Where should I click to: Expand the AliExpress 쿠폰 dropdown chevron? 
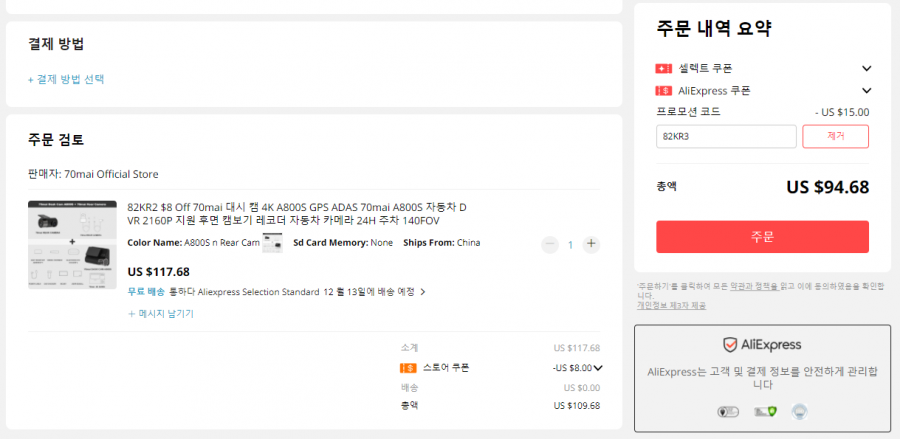[x=866, y=91]
